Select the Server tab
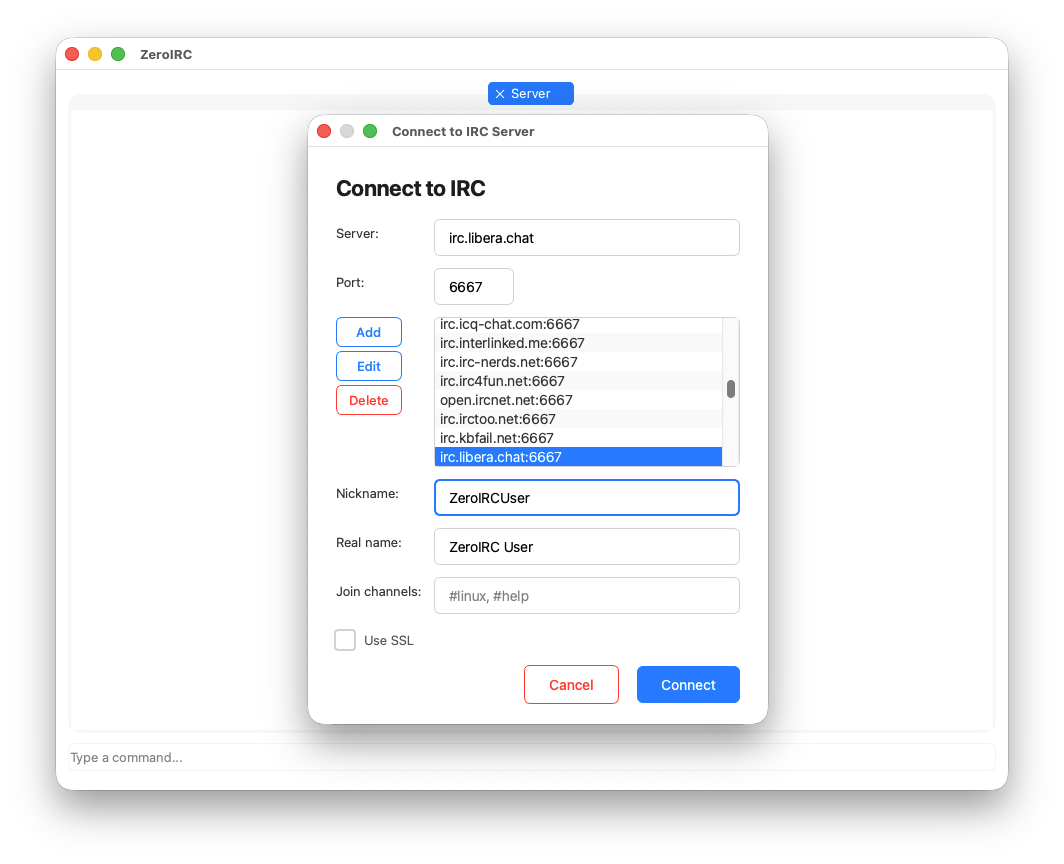The width and height of the screenshot is (1064, 864). tap(531, 94)
